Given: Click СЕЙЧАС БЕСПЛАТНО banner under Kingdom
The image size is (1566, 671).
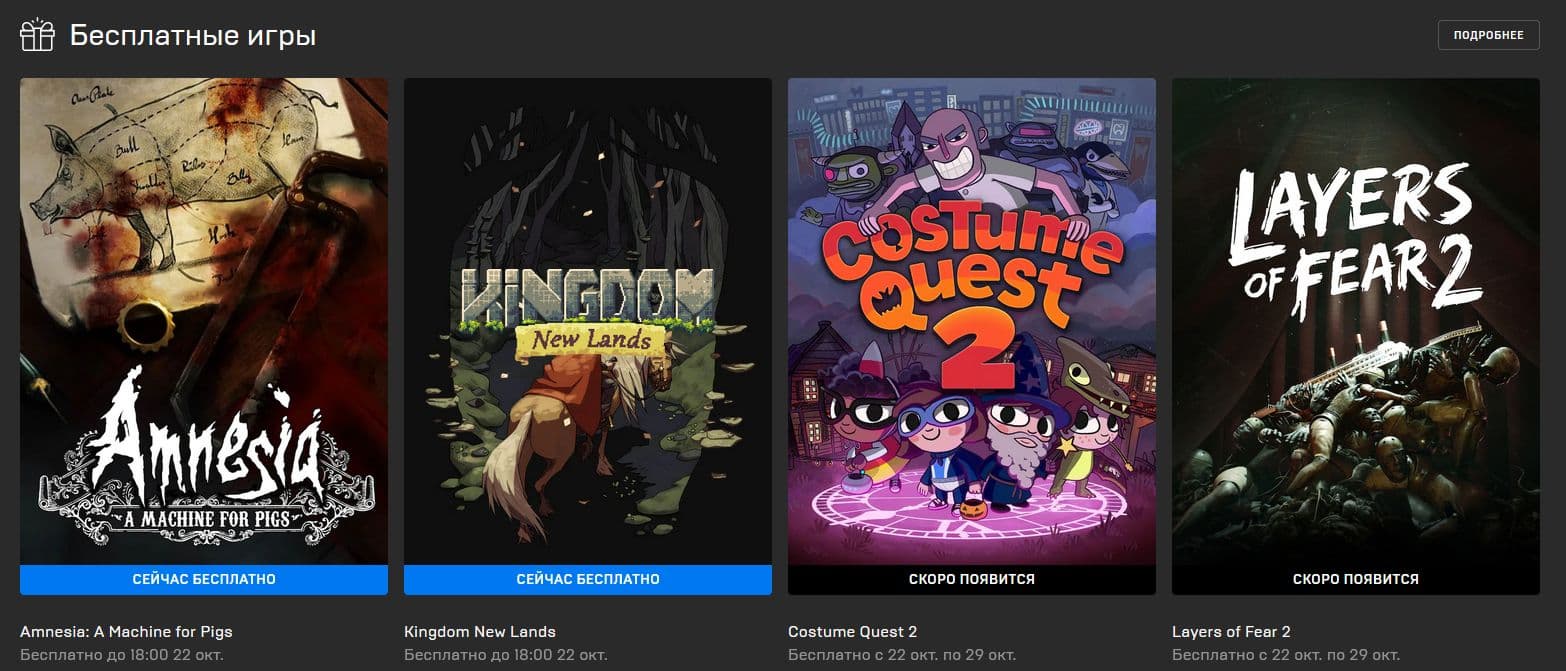Looking at the screenshot, I should pyautogui.click(x=588, y=579).
